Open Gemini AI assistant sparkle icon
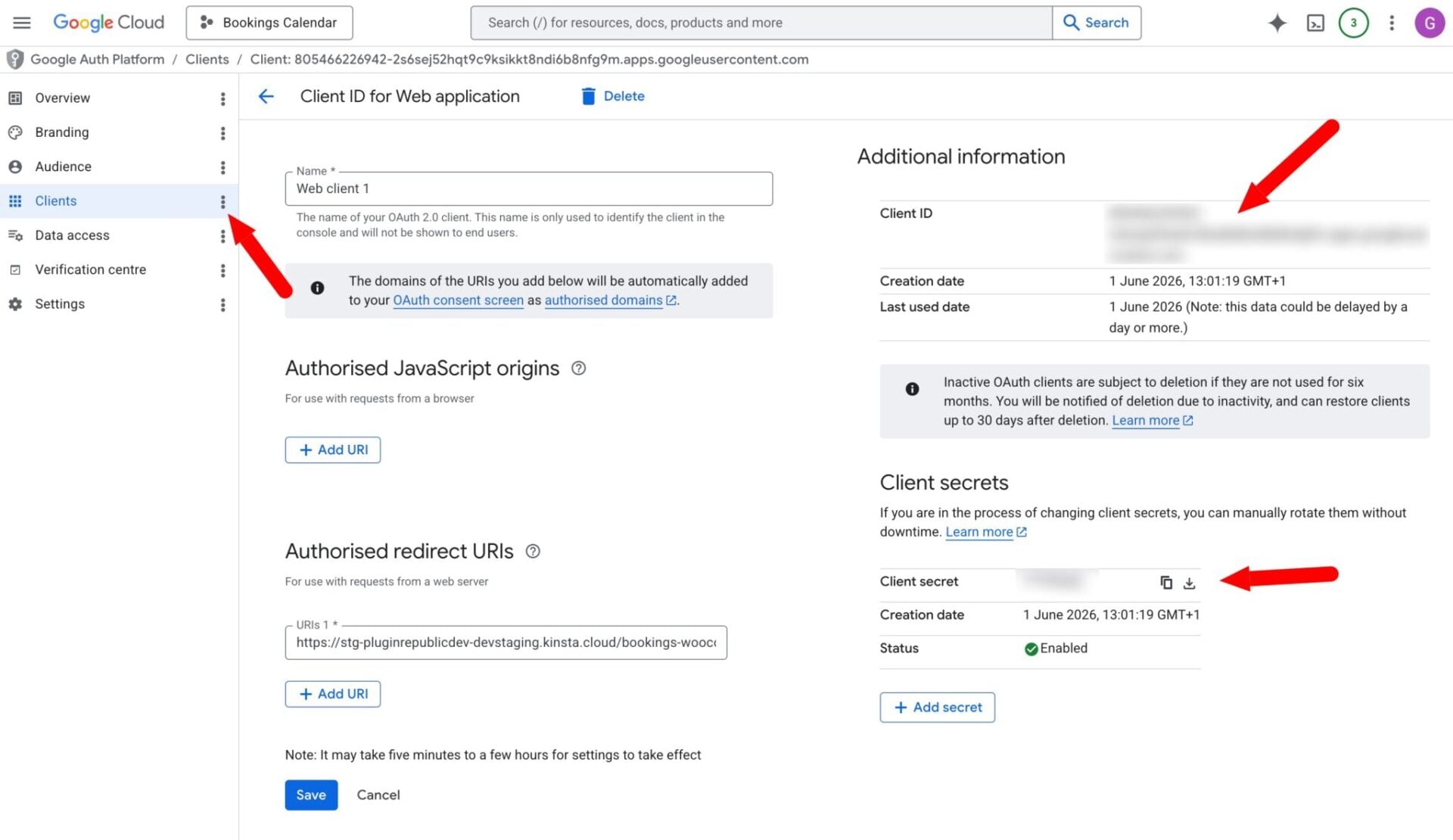Image resolution: width=1453 pixels, height=840 pixels. pos(1277,23)
